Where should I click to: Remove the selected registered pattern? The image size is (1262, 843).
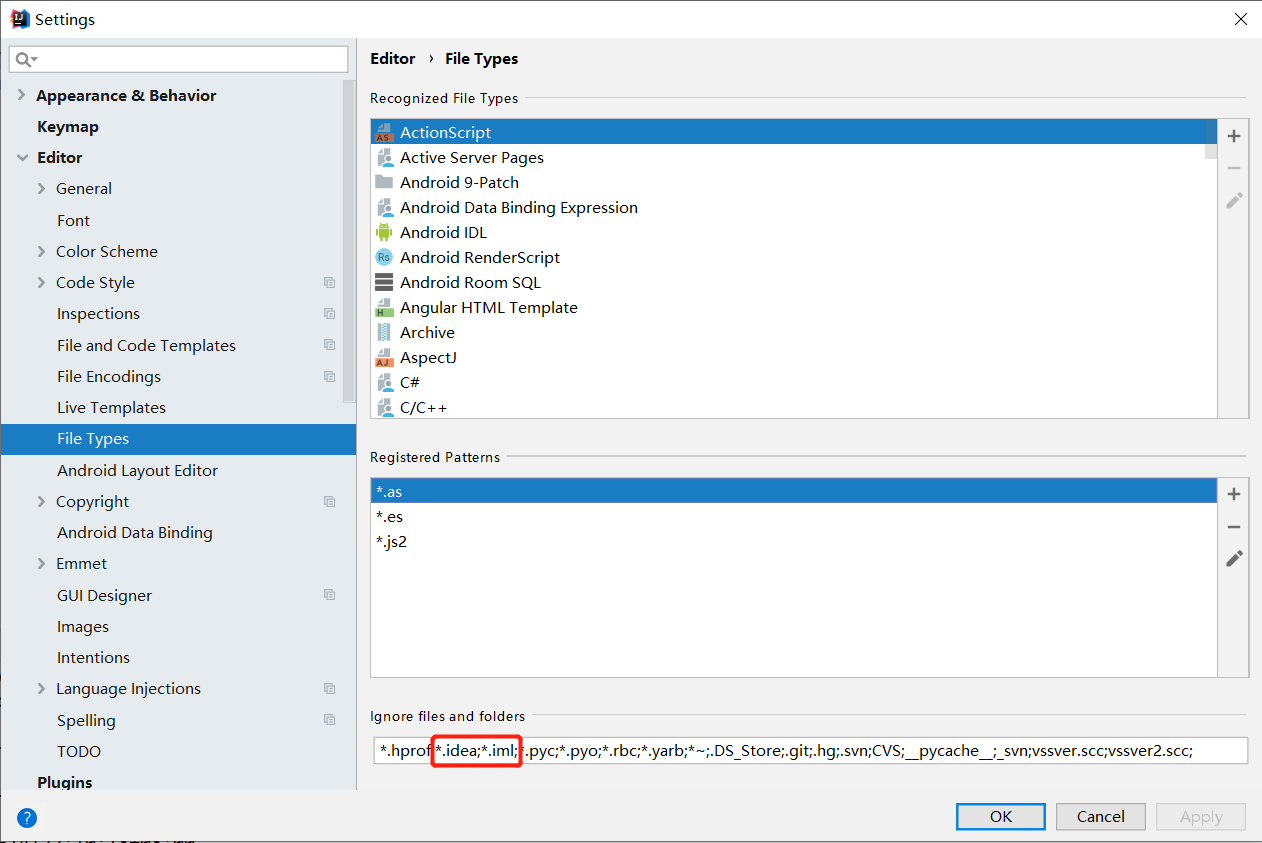(1234, 527)
